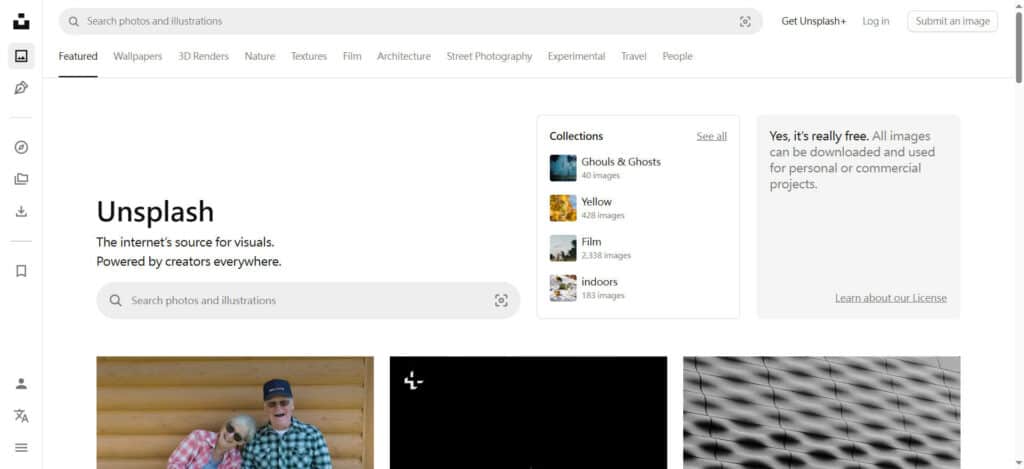Screen dimensions: 1024x469
Task: Click the profile icon in the sidebar
Action: [x=21, y=383]
